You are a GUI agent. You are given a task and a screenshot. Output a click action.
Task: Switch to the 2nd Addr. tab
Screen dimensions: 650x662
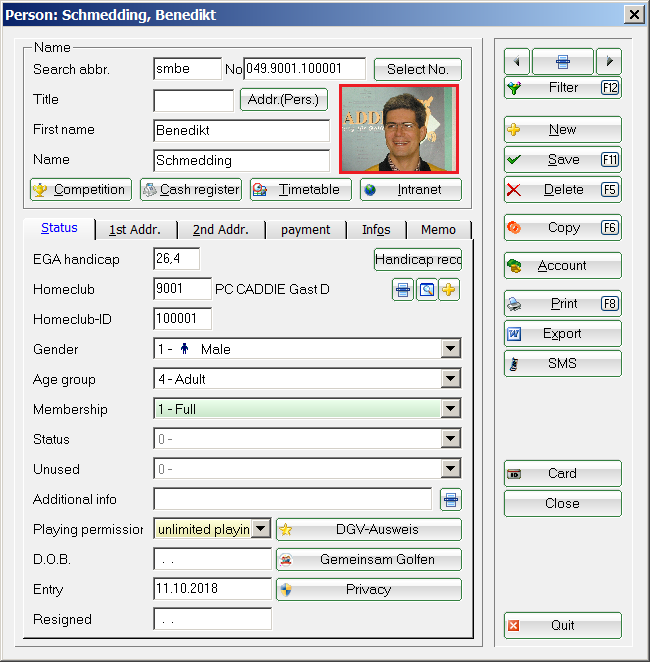coord(221,230)
